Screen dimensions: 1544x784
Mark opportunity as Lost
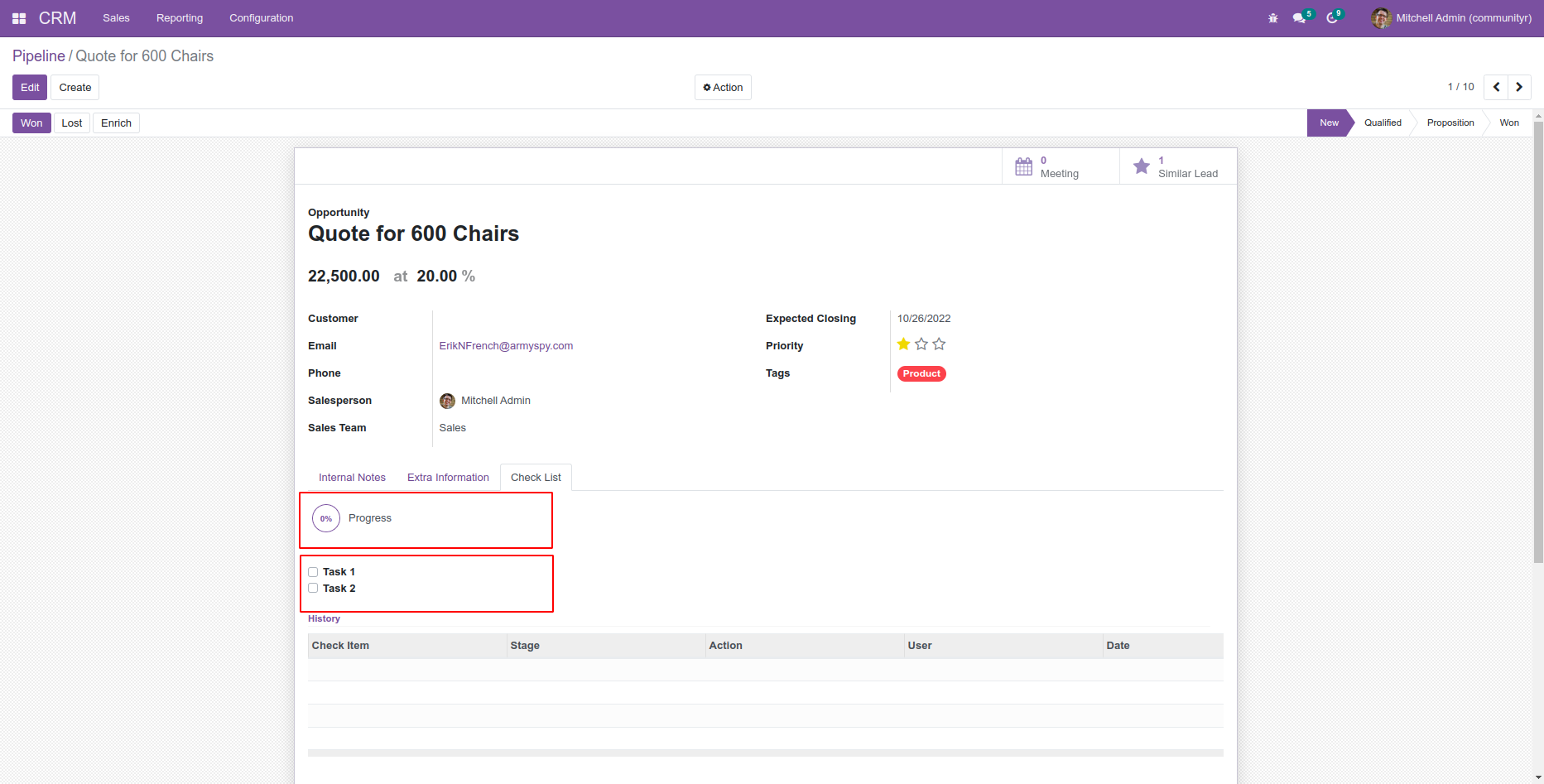(x=72, y=123)
